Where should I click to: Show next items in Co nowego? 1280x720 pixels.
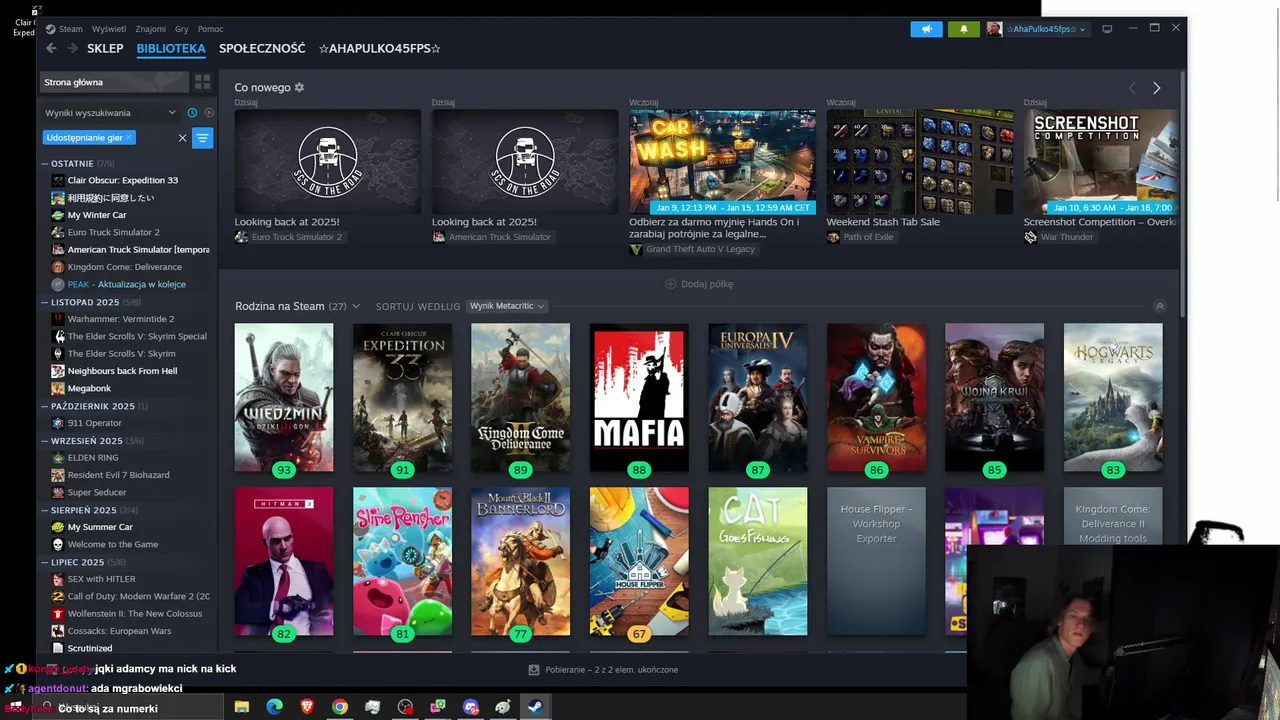pos(1157,88)
